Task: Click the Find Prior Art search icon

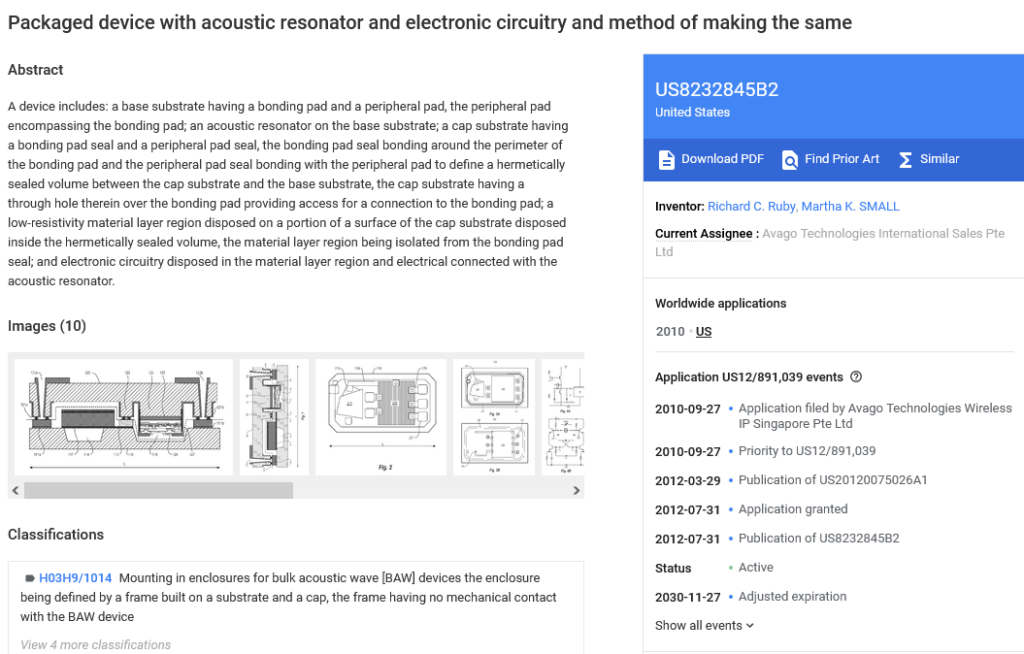Action: (790, 159)
